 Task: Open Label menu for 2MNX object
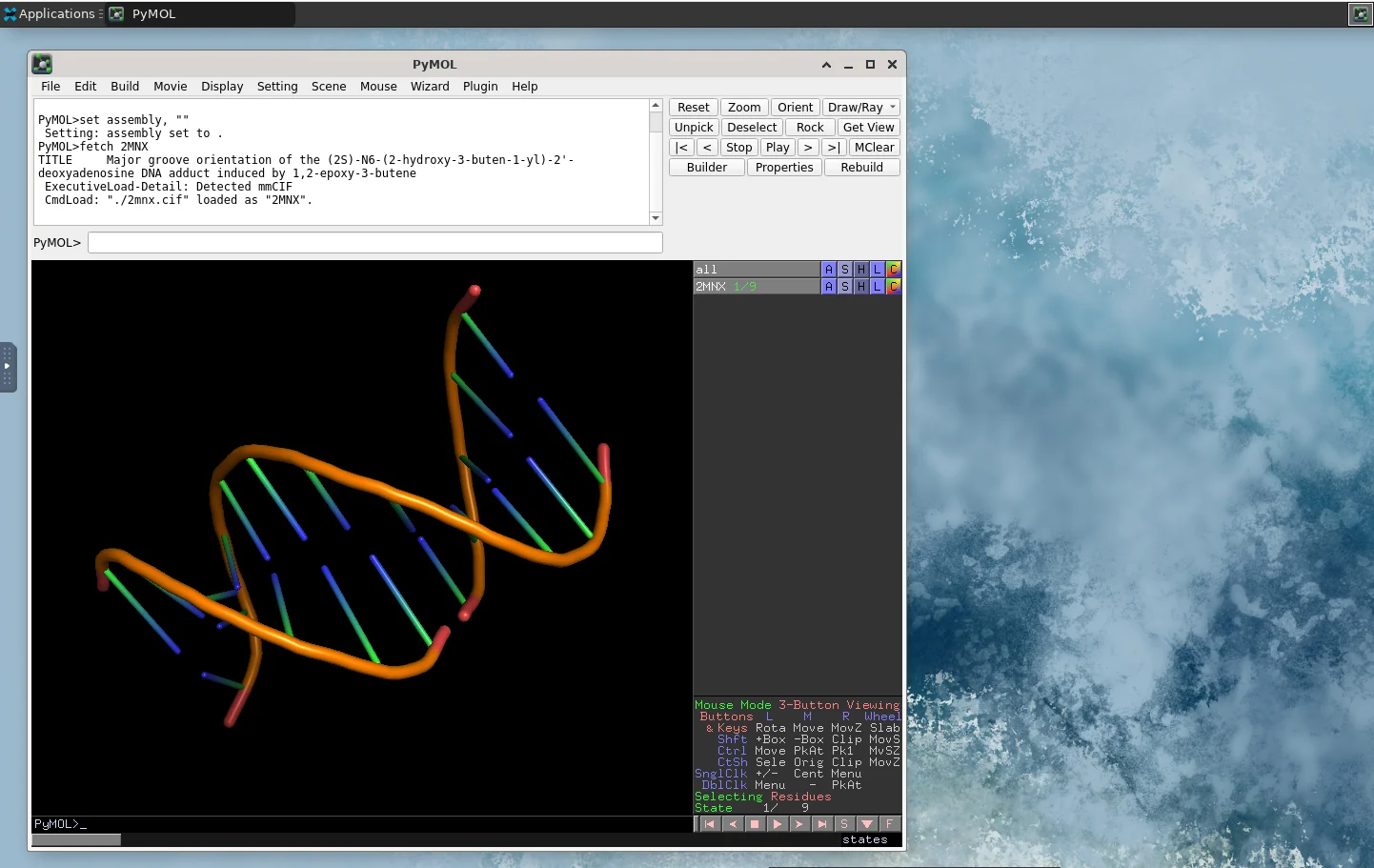(878, 286)
